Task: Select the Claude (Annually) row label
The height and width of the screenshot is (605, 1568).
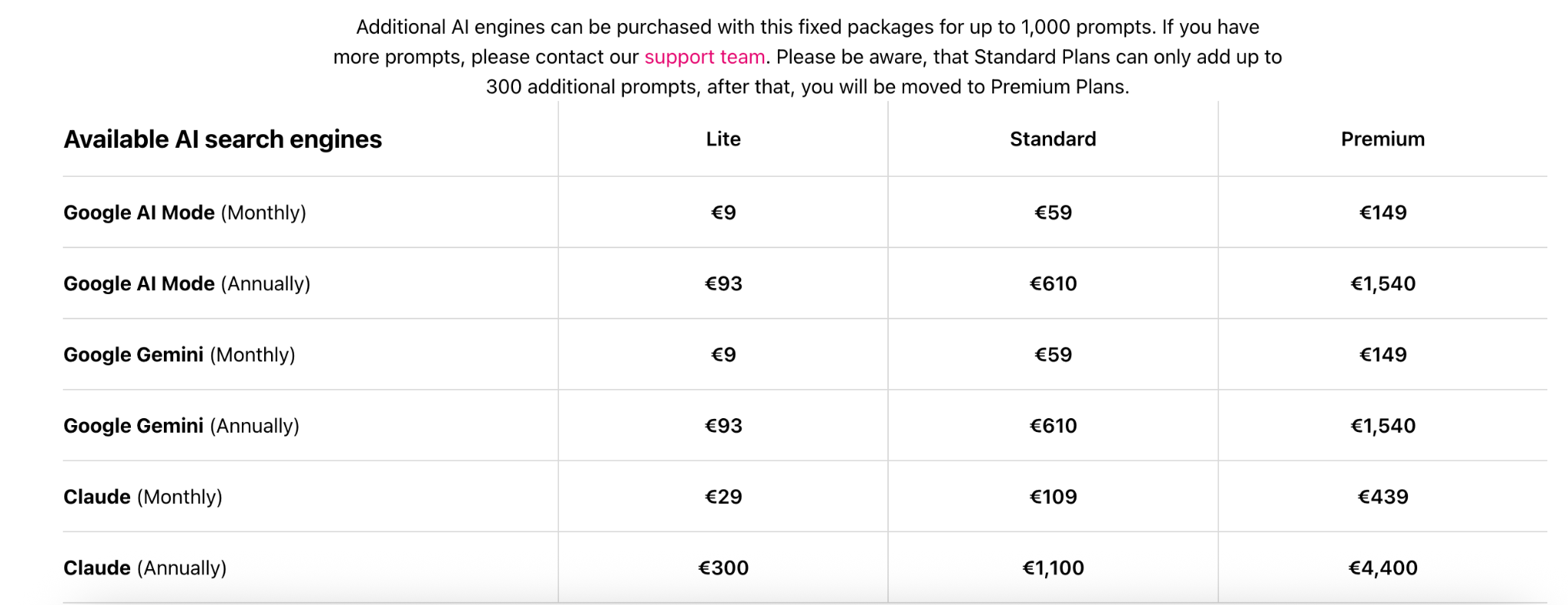Action: coord(145,568)
